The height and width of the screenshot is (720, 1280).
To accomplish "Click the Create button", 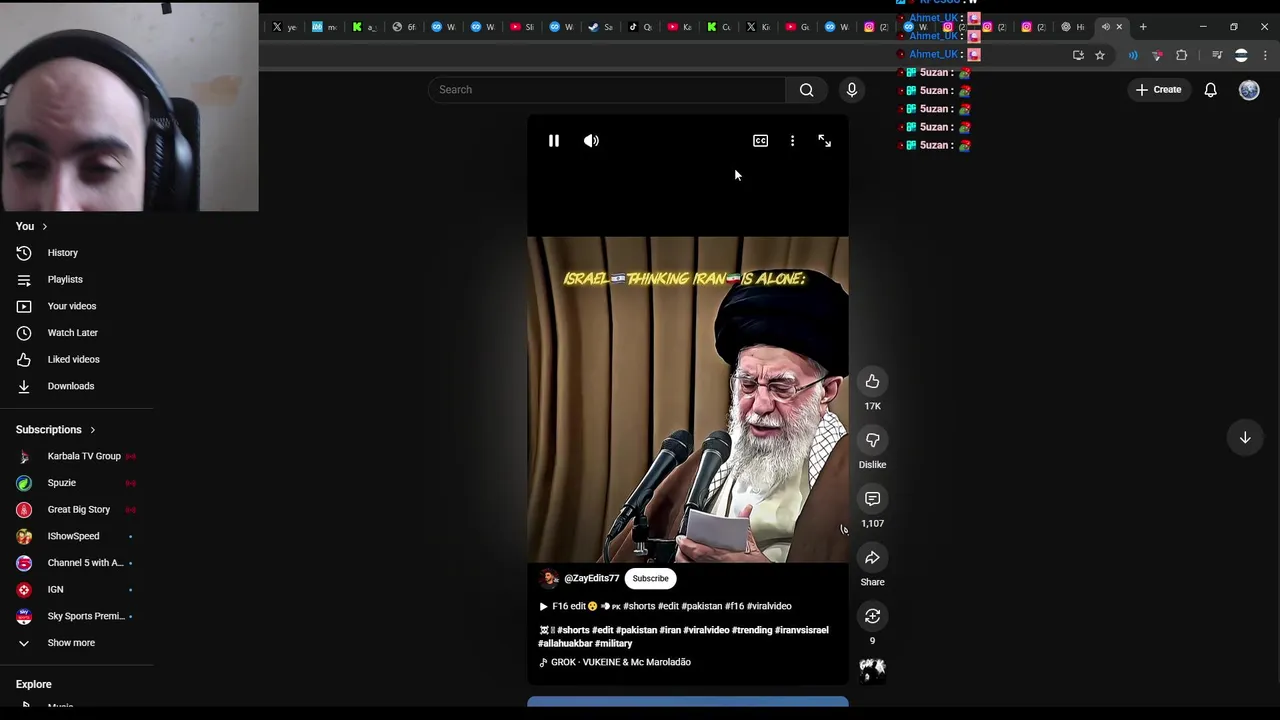I will pos(1158,90).
